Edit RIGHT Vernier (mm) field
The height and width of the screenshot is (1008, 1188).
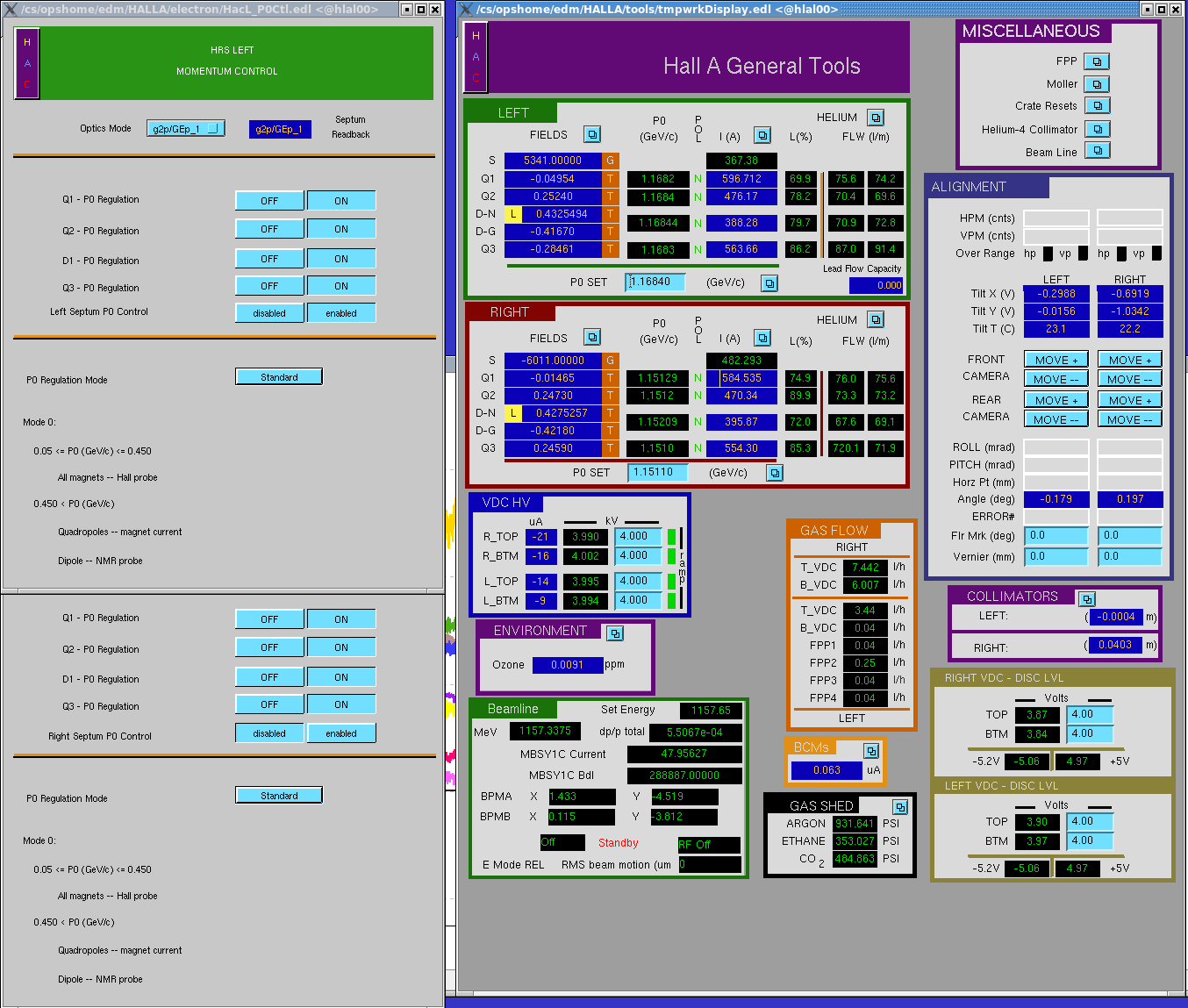(x=1130, y=556)
